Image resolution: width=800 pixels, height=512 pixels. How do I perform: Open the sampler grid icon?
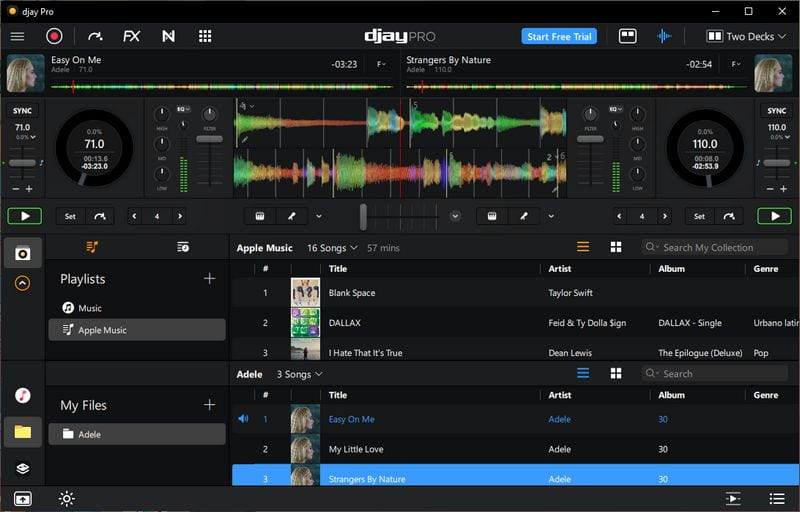[x=205, y=36]
